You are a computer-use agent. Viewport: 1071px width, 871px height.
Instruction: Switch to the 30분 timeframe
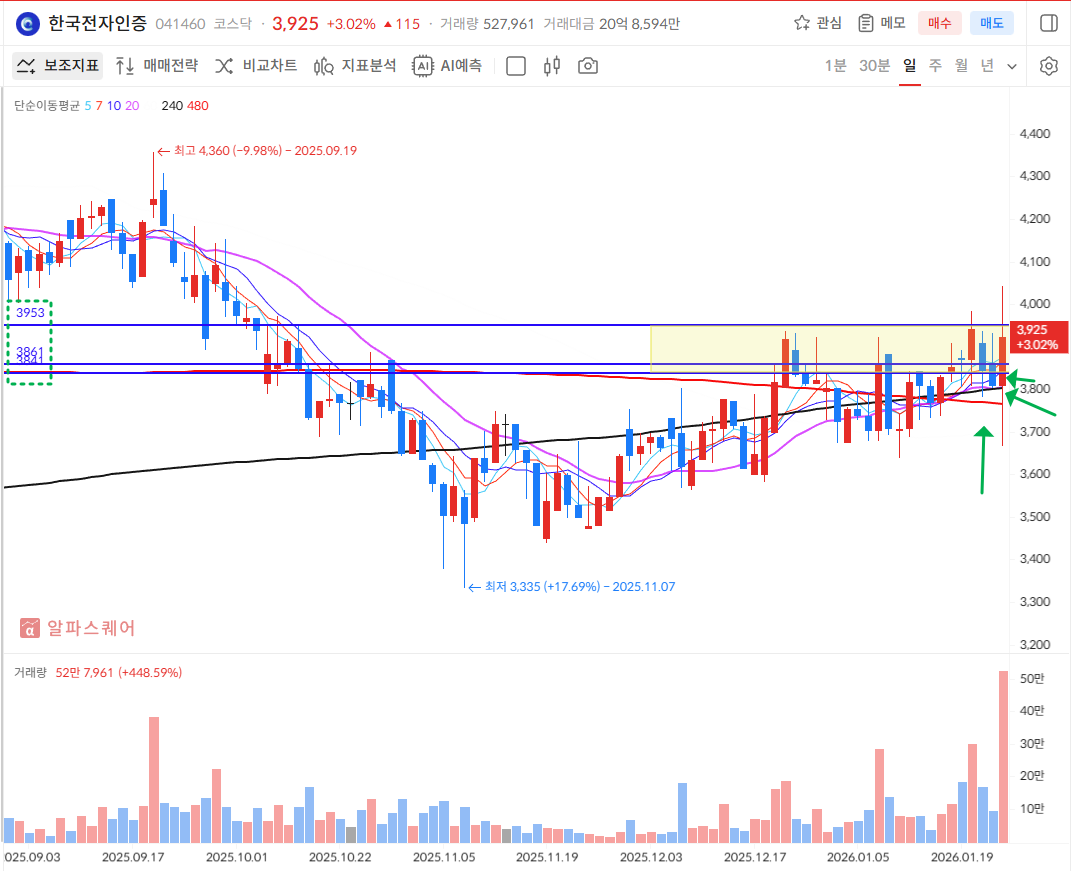coord(875,66)
